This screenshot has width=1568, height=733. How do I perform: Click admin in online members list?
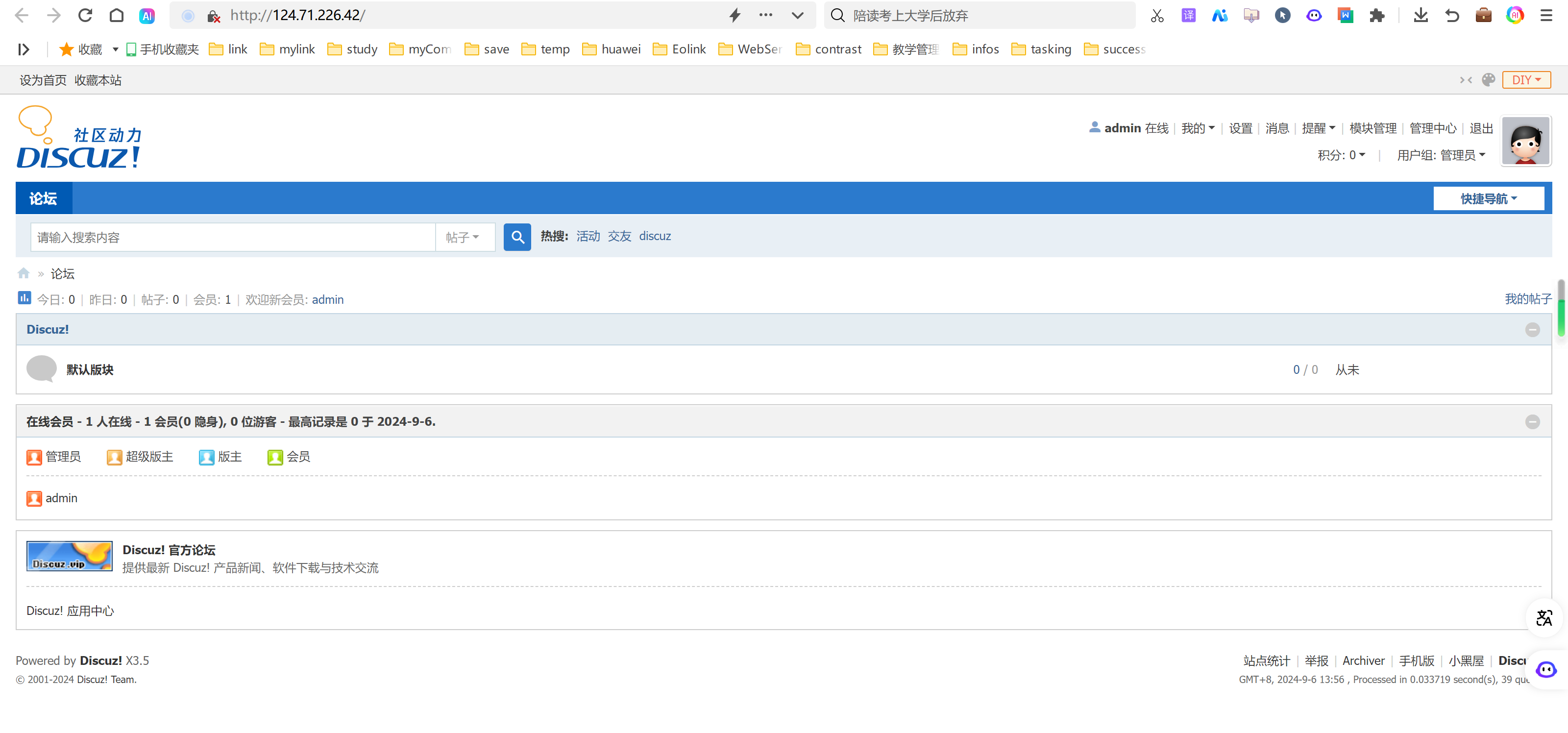(x=61, y=498)
